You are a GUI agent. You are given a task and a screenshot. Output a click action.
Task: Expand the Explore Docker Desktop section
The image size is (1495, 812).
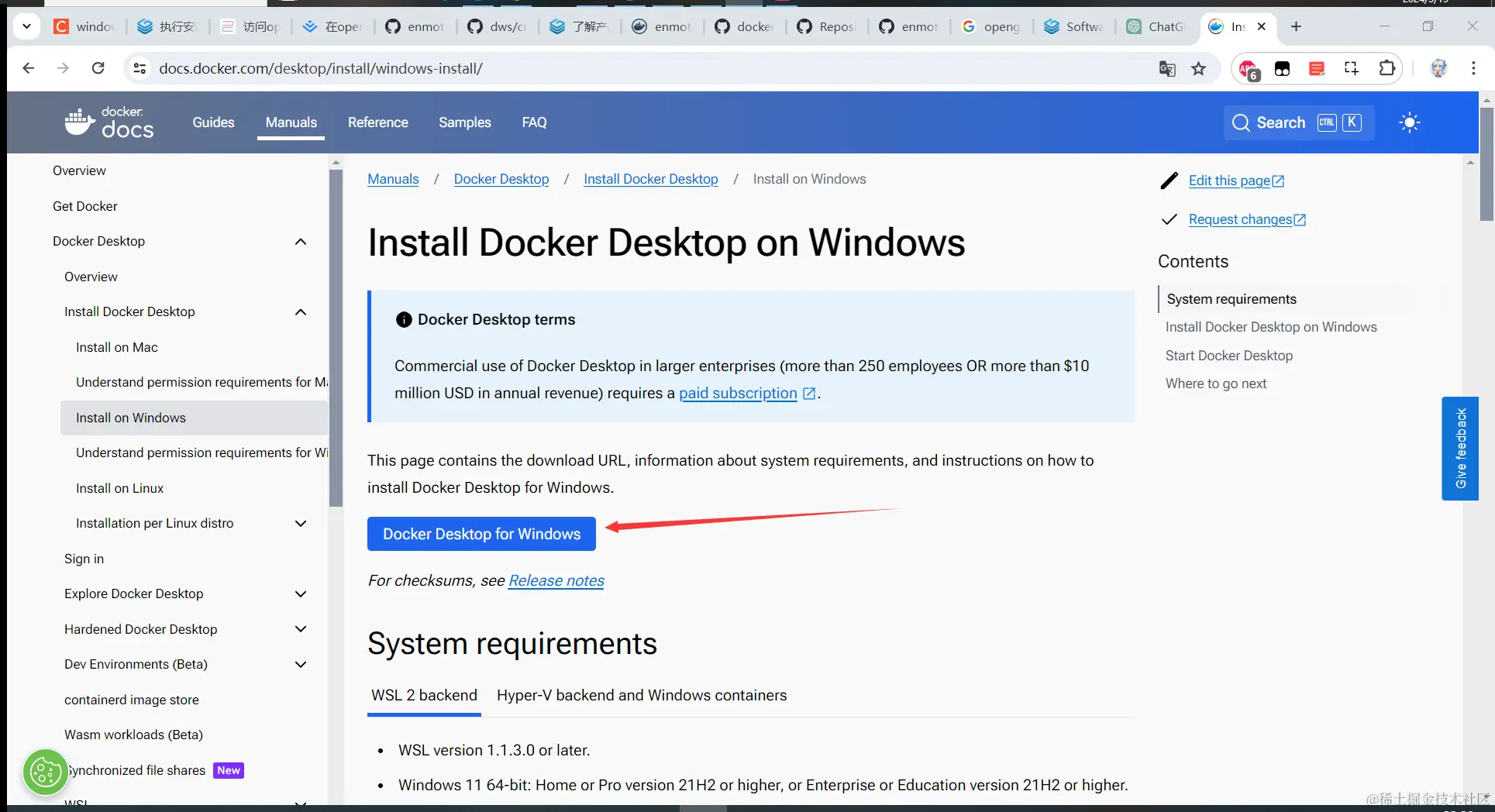tap(301, 594)
